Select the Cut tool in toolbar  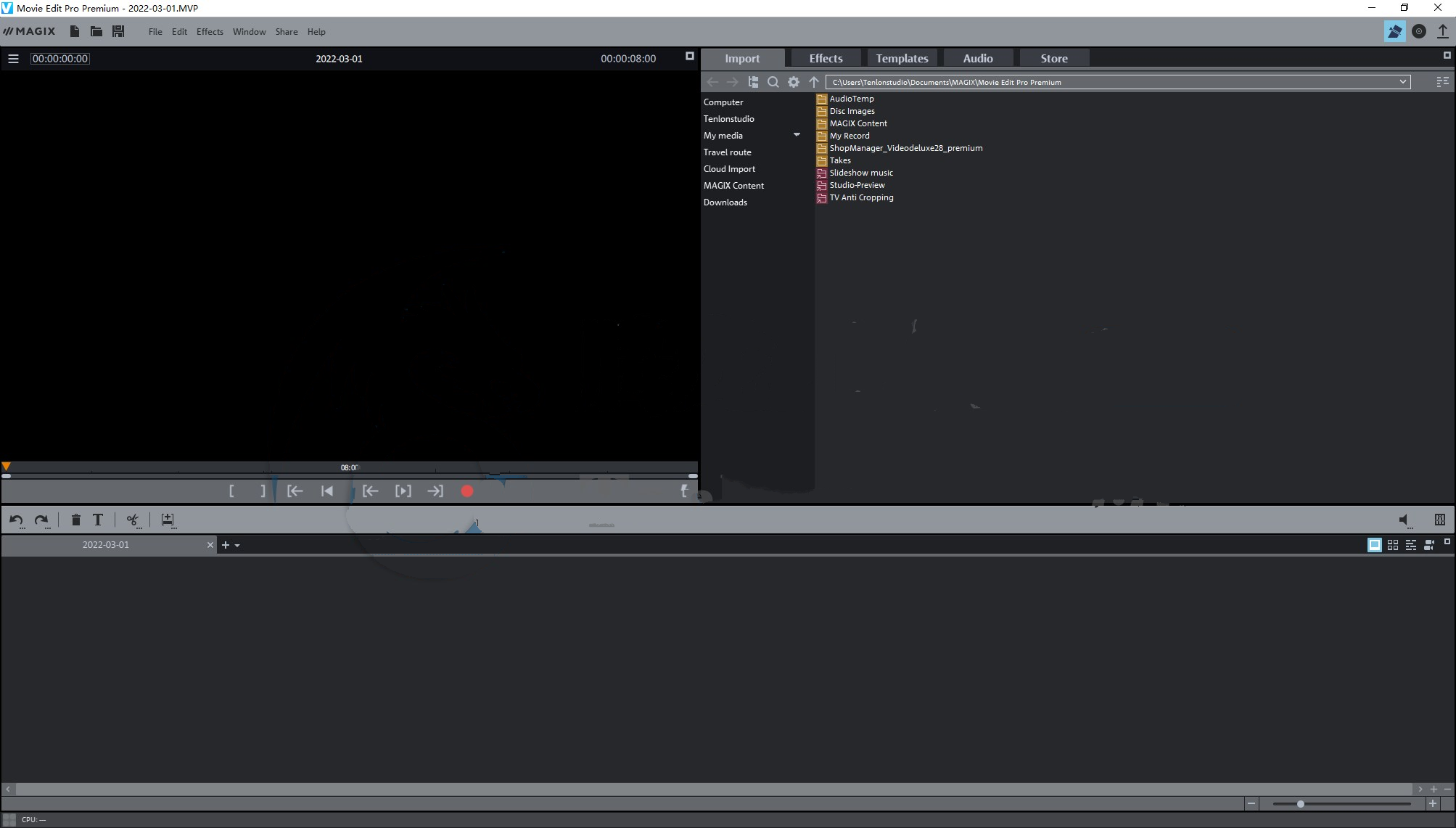point(131,519)
